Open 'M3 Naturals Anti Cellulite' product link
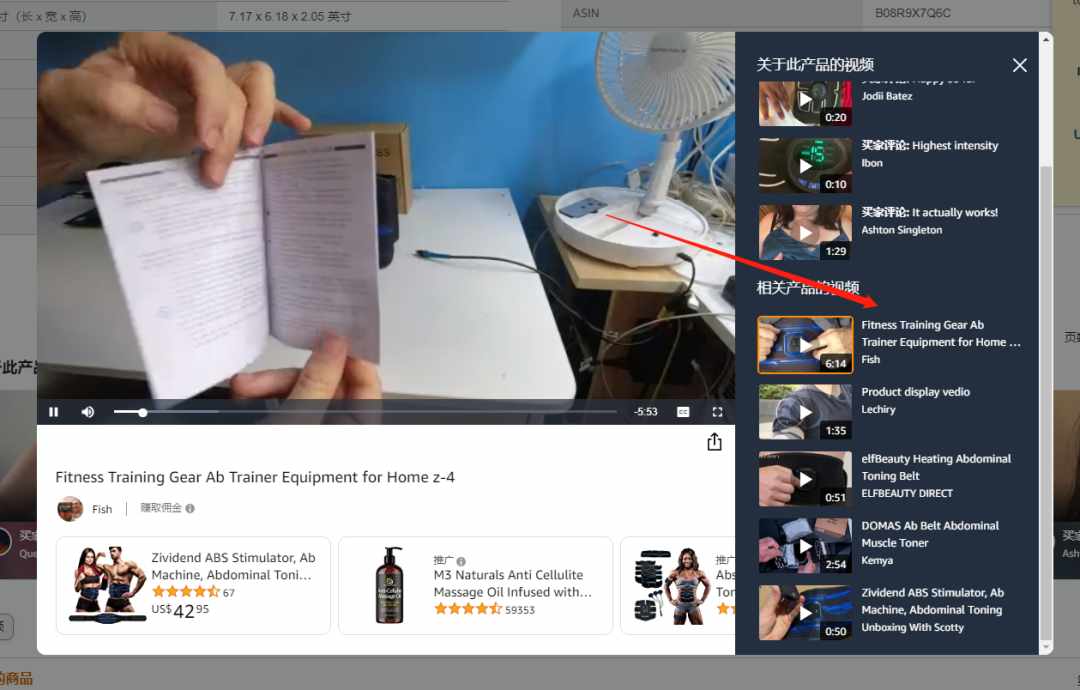This screenshot has width=1080, height=690. [512, 583]
